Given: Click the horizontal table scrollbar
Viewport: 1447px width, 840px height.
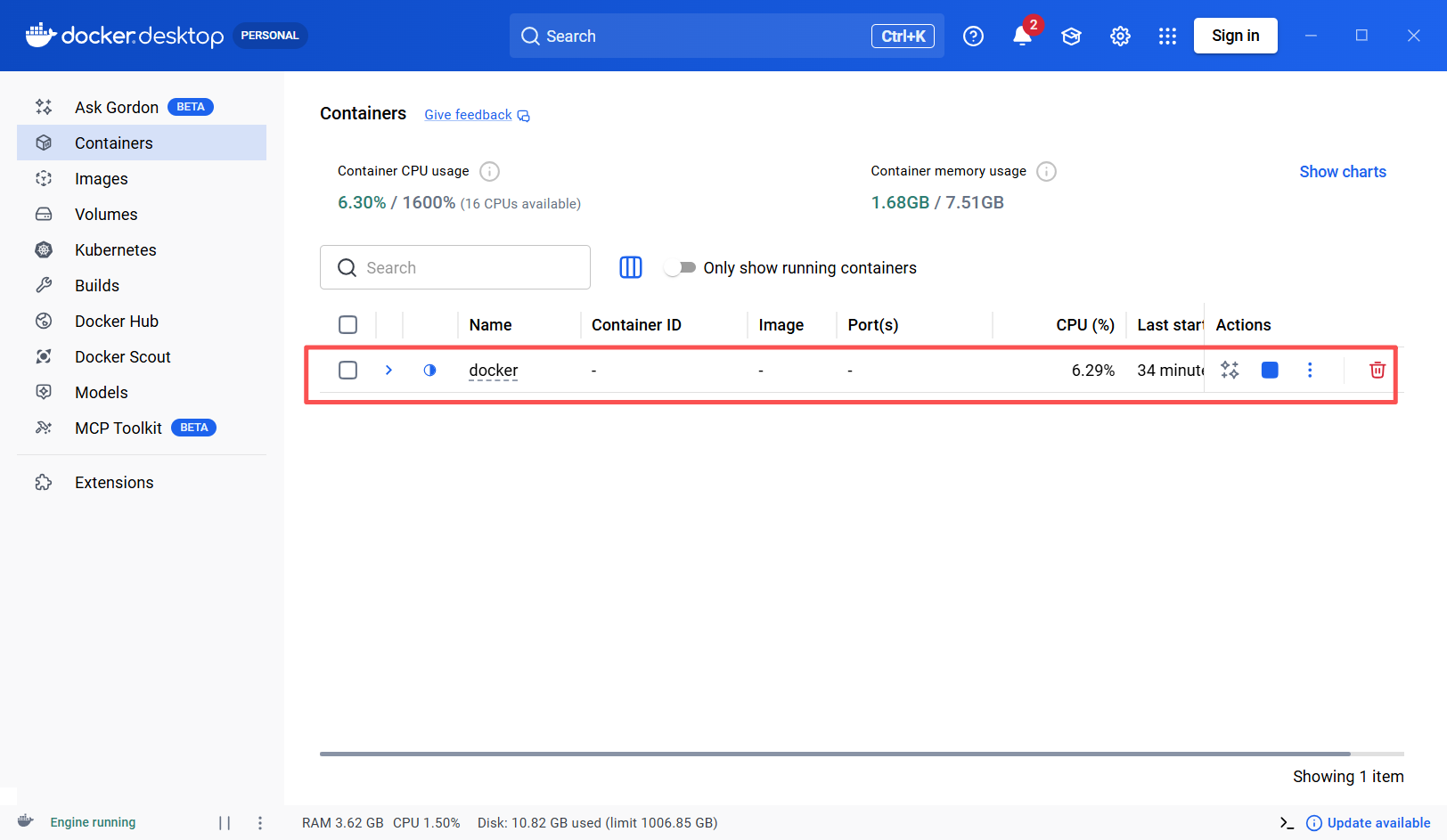Looking at the screenshot, I should 835,754.
